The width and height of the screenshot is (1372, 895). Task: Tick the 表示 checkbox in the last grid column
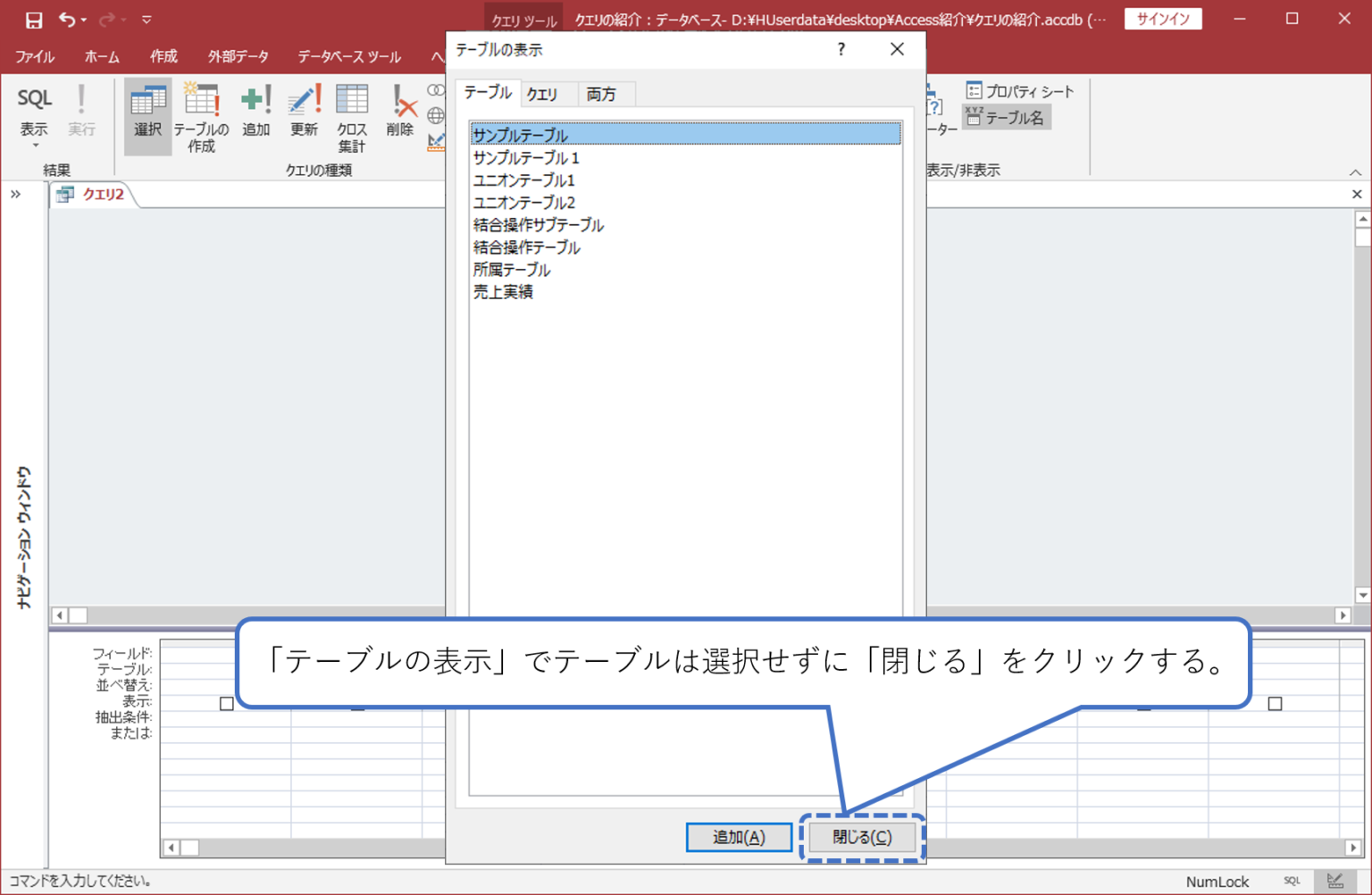(1276, 704)
